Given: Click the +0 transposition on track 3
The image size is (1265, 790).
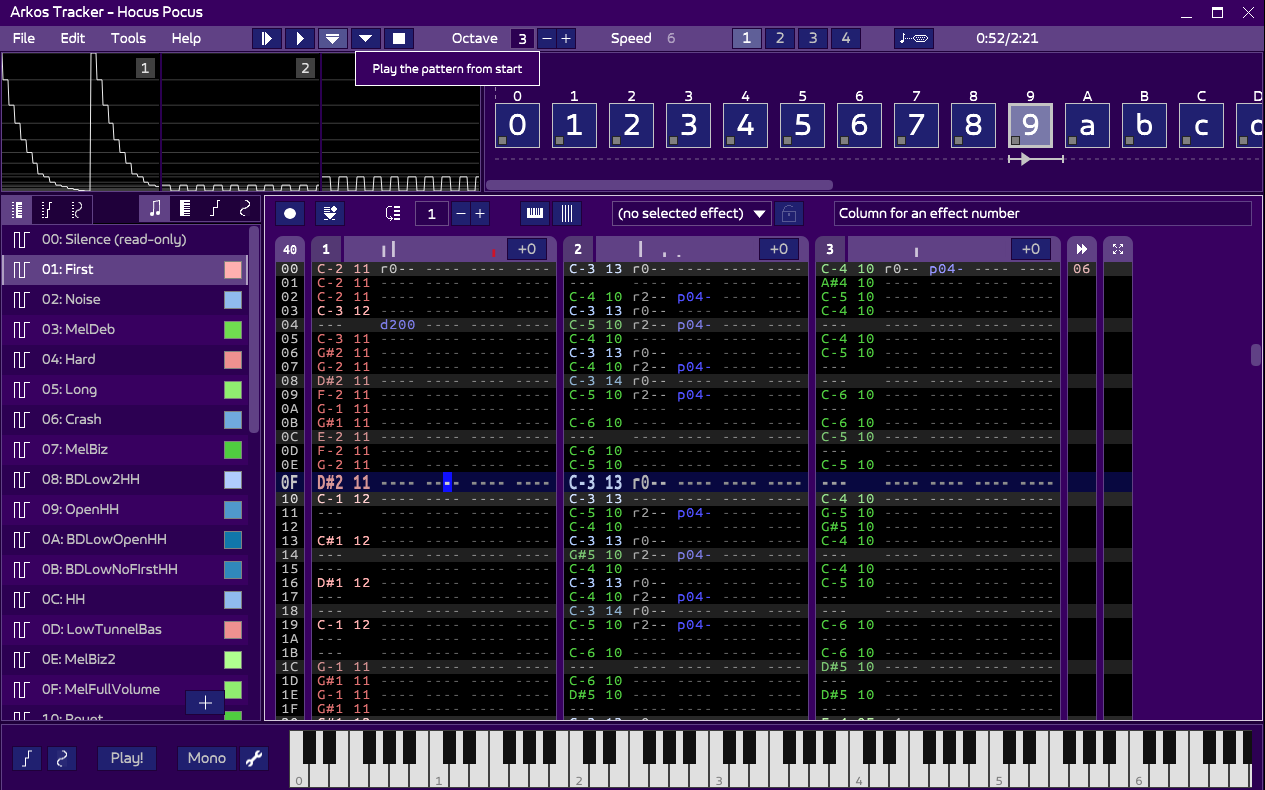Looking at the screenshot, I should (x=1031, y=249).
